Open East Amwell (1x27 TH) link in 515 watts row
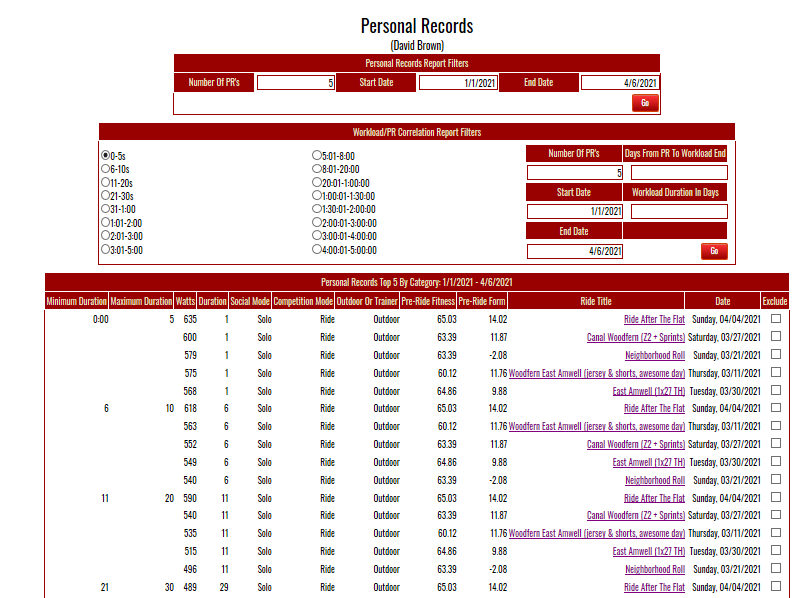The height and width of the screenshot is (598, 799). coord(649,551)
